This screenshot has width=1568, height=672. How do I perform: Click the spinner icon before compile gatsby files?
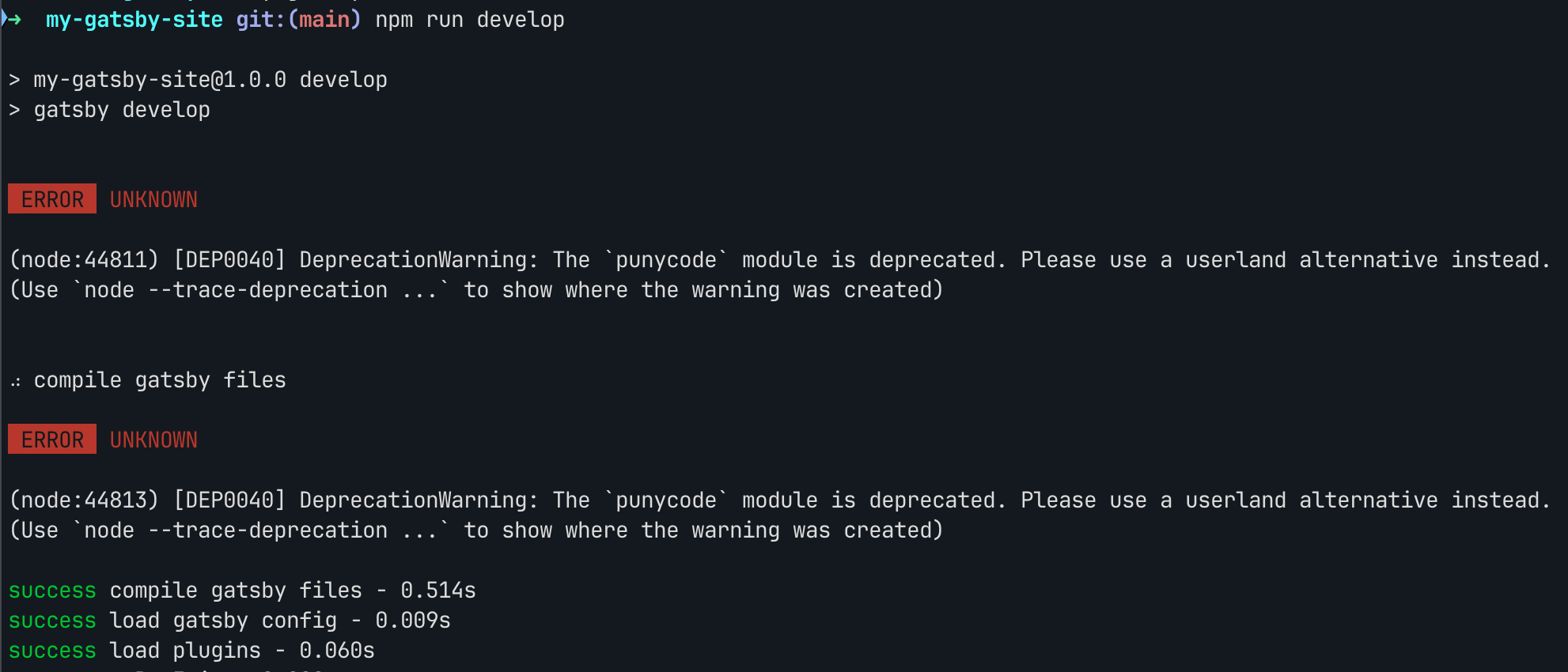tap(15, 383)
